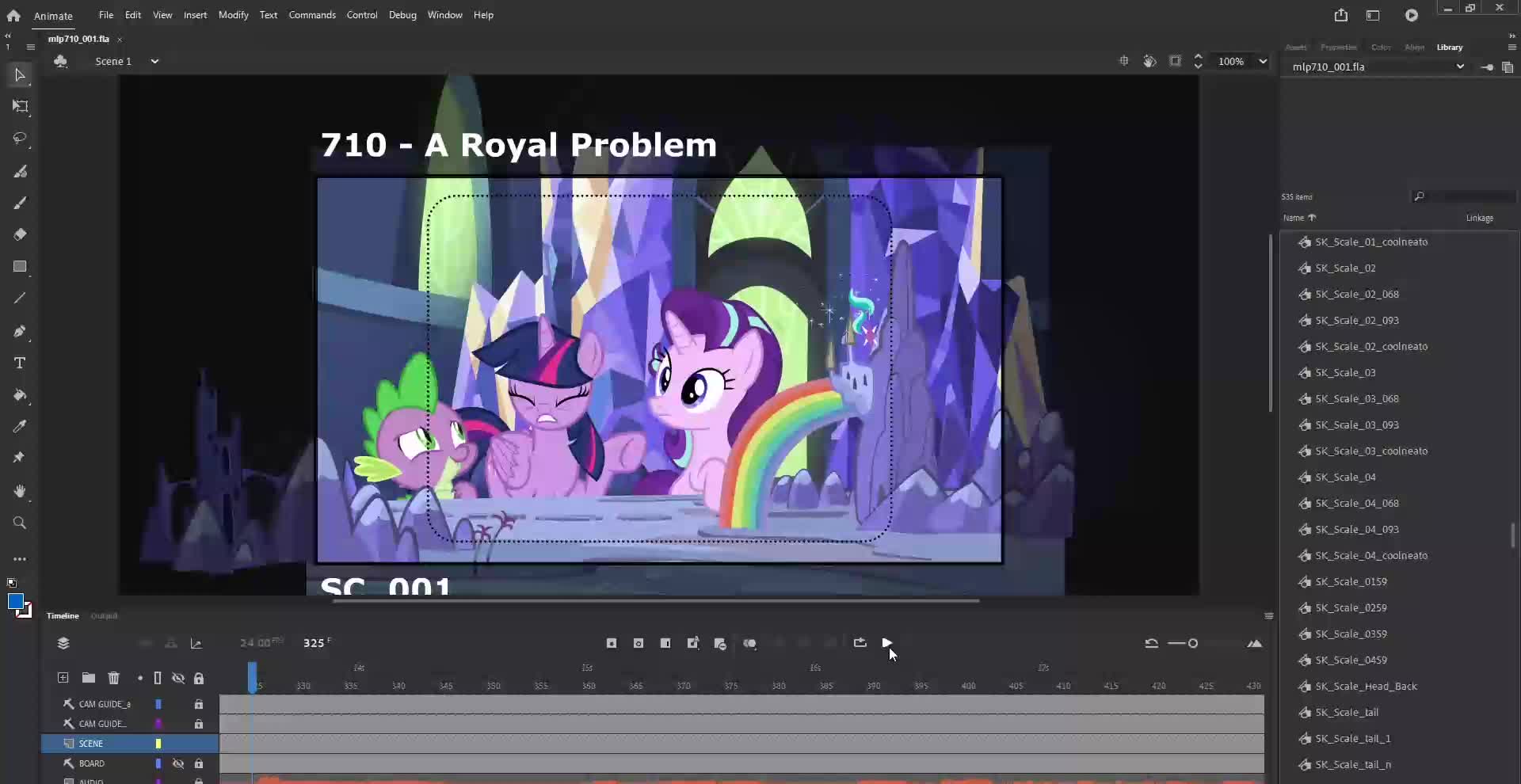Click the Delete layer trash icon

(114, 679)
